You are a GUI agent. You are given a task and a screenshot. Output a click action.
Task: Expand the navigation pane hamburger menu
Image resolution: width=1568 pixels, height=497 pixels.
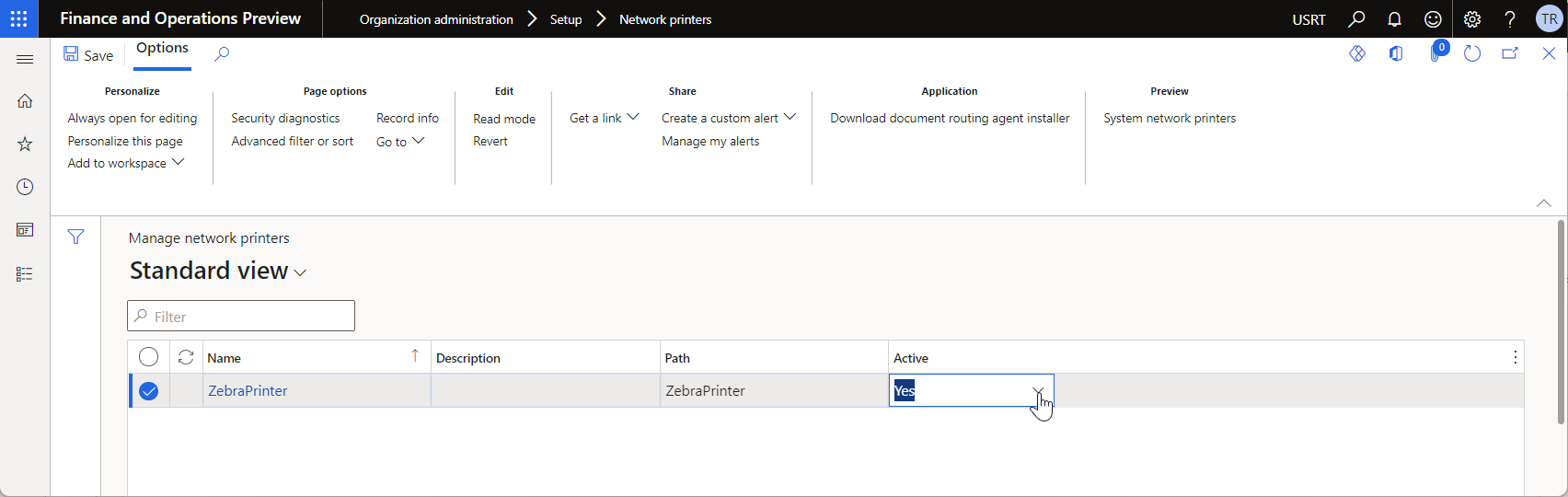(25, 60)
